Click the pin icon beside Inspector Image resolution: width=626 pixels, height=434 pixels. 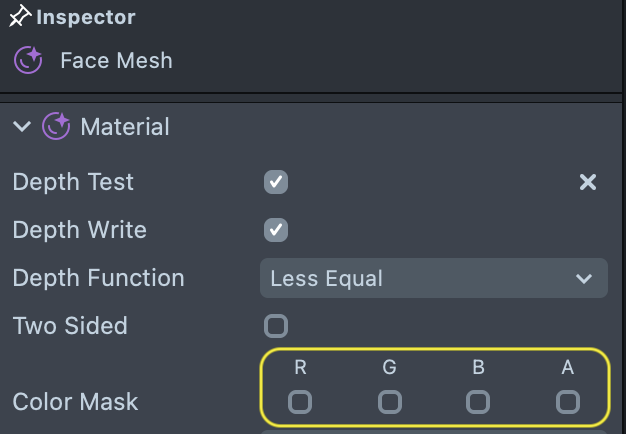(20, 17)
